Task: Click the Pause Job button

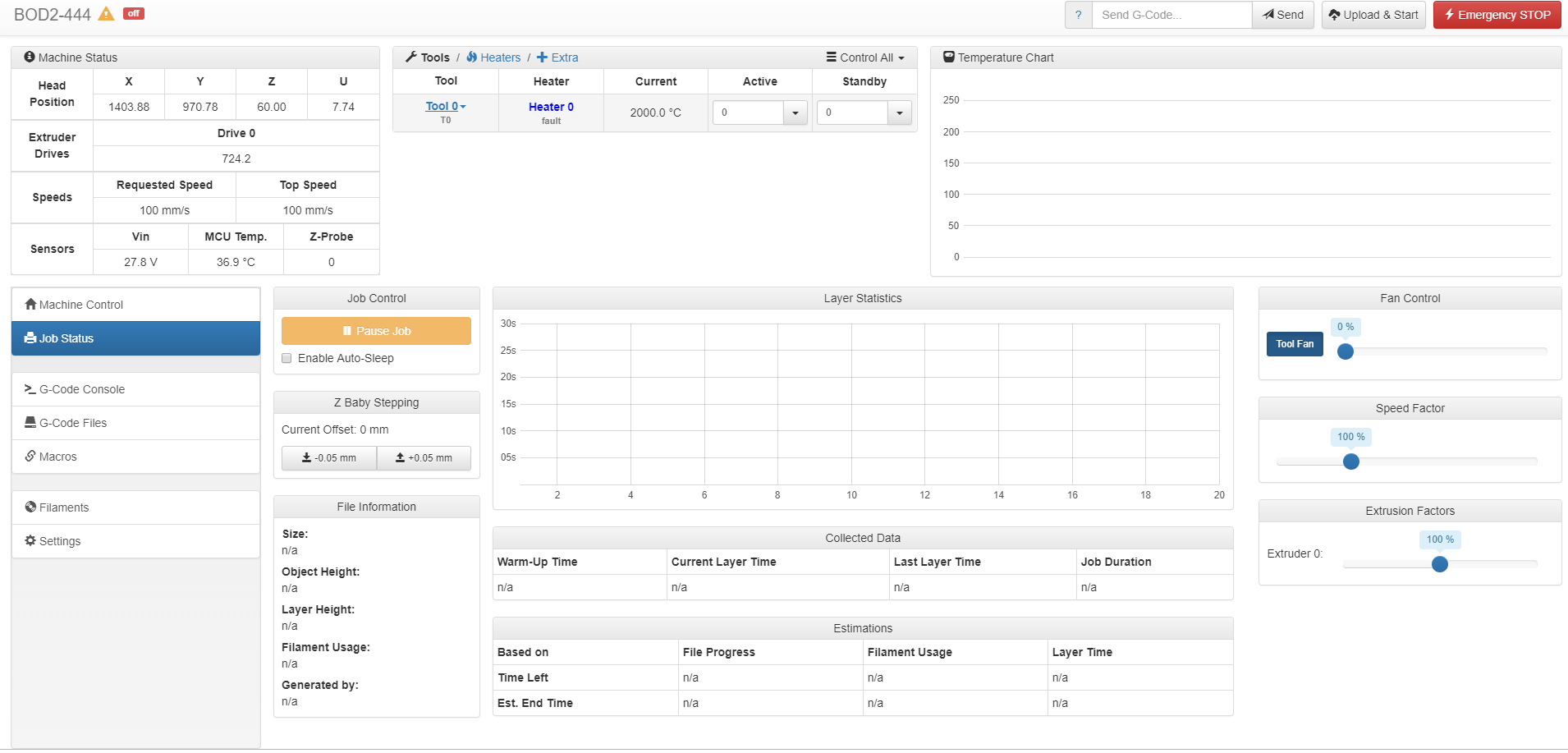Action: 376,331
